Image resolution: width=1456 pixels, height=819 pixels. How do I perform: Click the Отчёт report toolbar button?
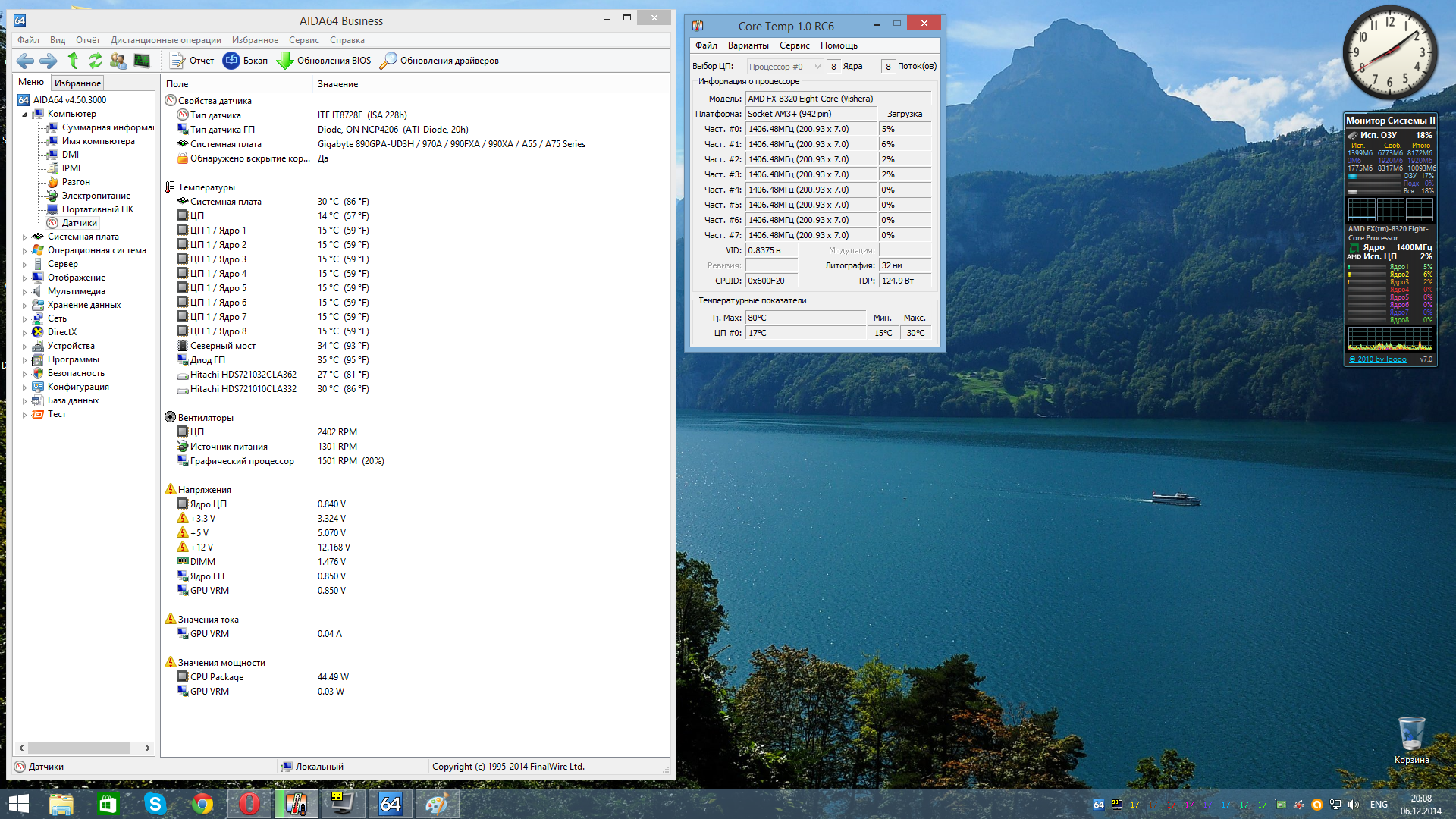pyautogui.click(x=192, y=61)
